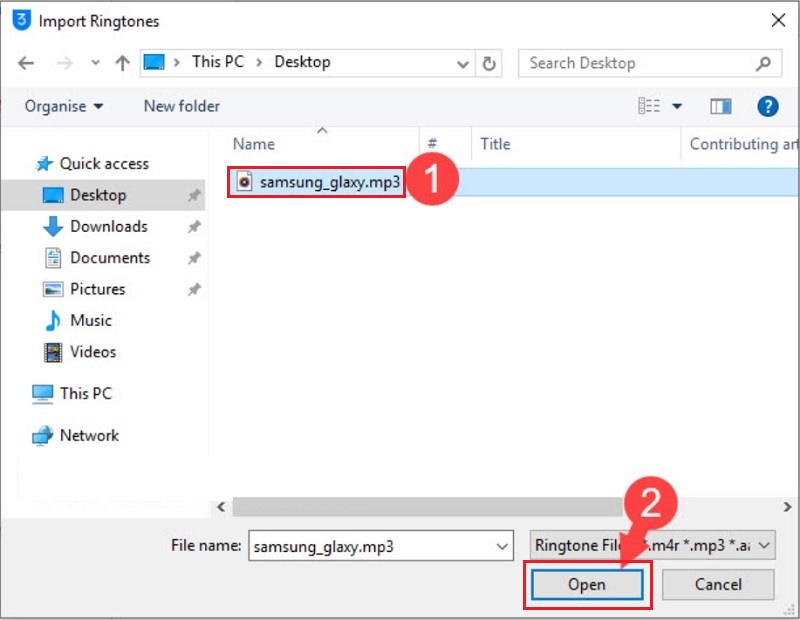
Task: Open the view options dropdown arrow
Action: point(677,106)
